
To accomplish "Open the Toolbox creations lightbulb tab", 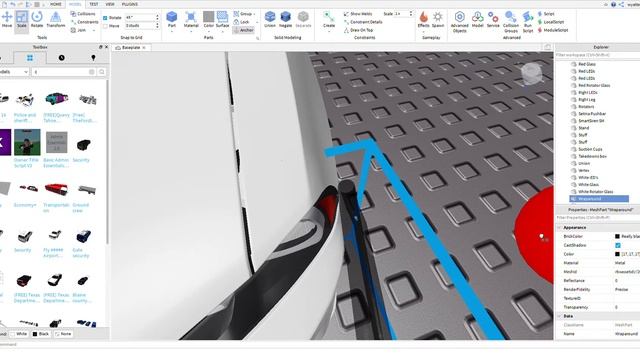I will pyautogui.click(x=93, y=58).
